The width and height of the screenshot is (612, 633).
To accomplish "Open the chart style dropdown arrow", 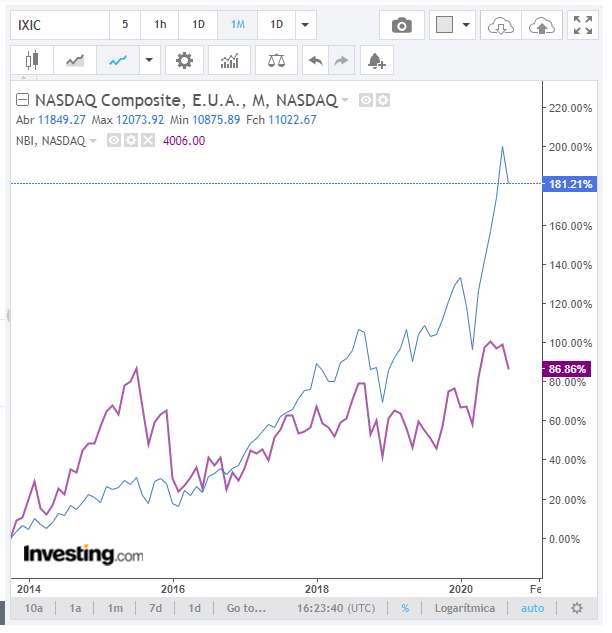I will [x=149, y=60].
